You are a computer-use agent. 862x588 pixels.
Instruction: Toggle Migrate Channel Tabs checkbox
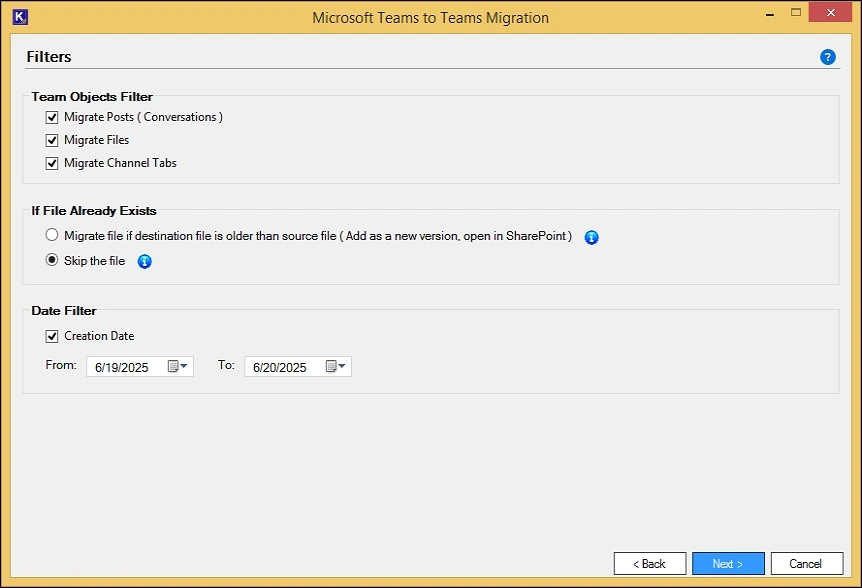(x=52, y=164)
